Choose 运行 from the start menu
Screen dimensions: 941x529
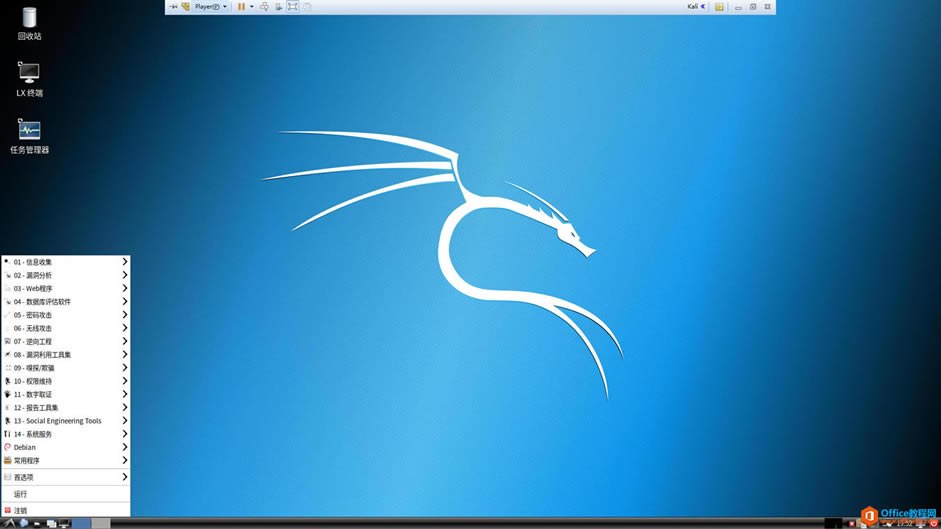[x=65, y=494]
